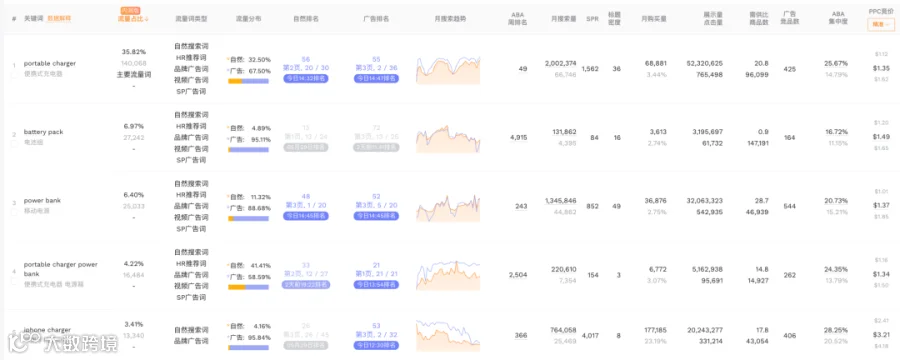Open the power bank keyword in row 3
Screen dimensions: 900x360
point(42,201)
